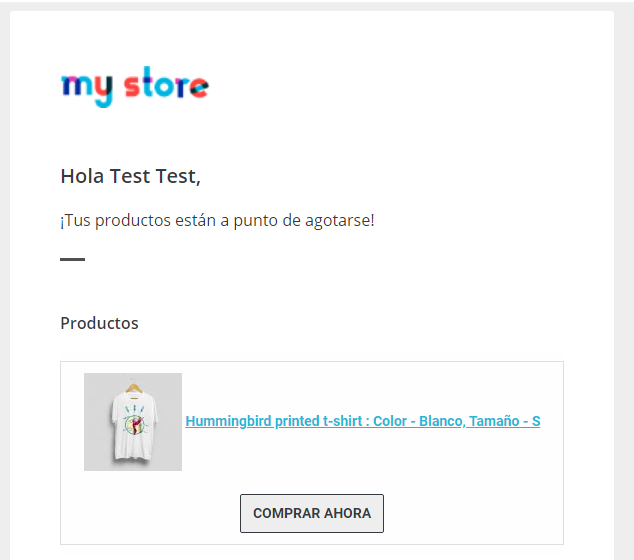Open the Hummingbird printed t-shirt link
This screenshot has height=560, width=634.
[363, 421]
